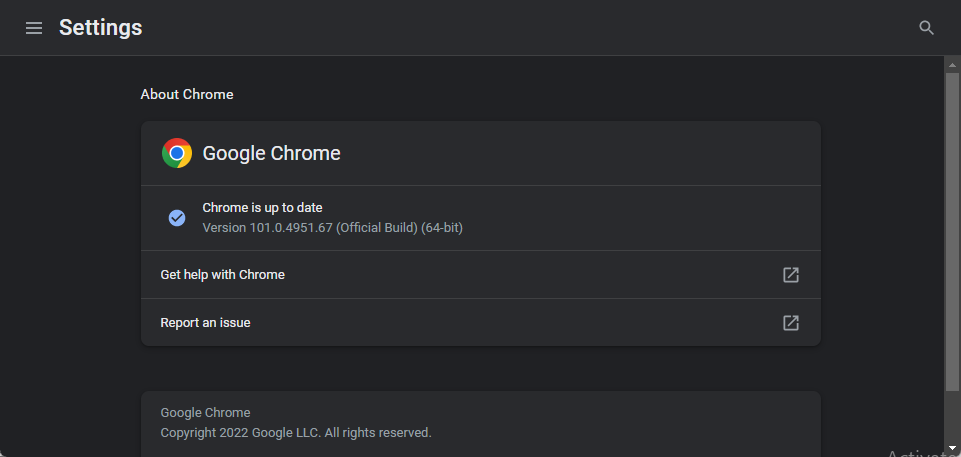Open external link icon beside Get help

[x=791, y=274]
